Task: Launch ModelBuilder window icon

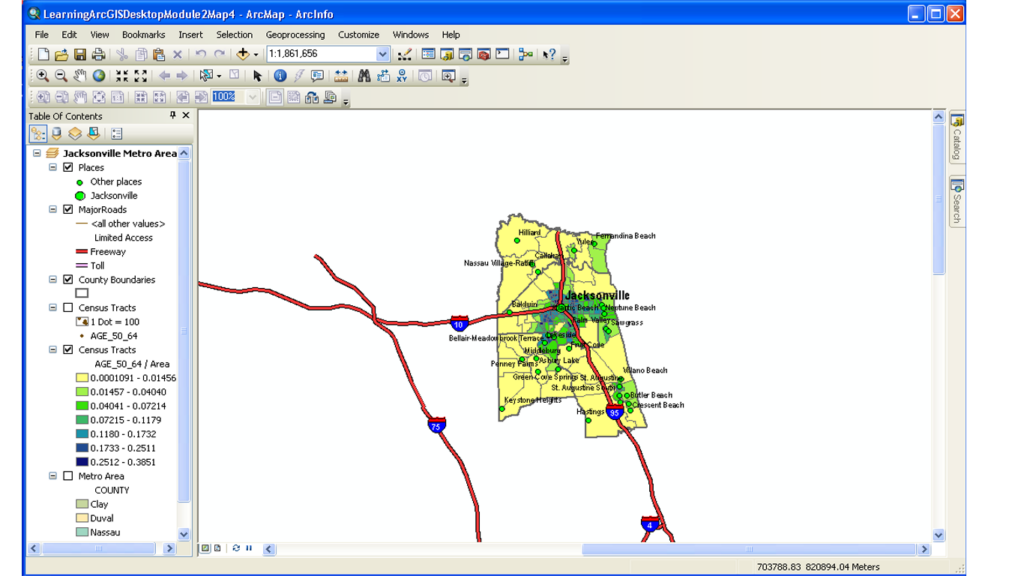Action: click(526, 54)
